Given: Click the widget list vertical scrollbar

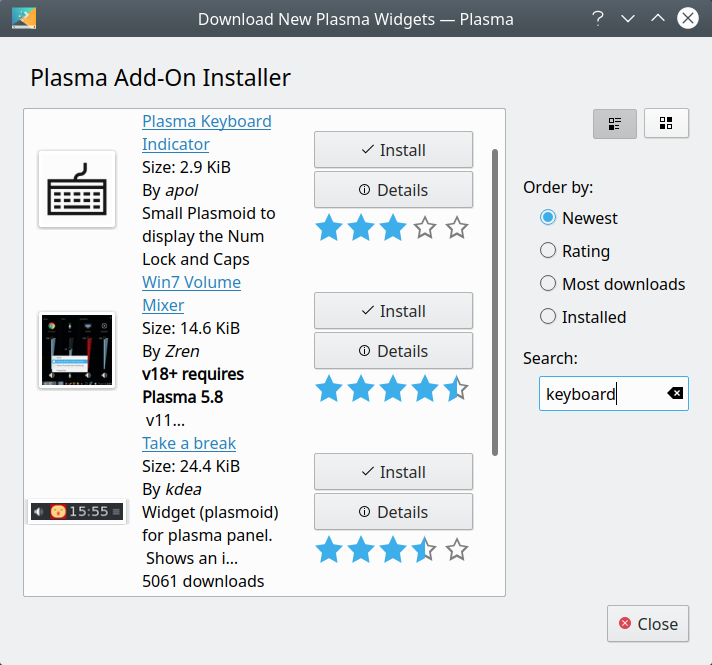Looking at the screenshot, I should click(x=495, y=302).
